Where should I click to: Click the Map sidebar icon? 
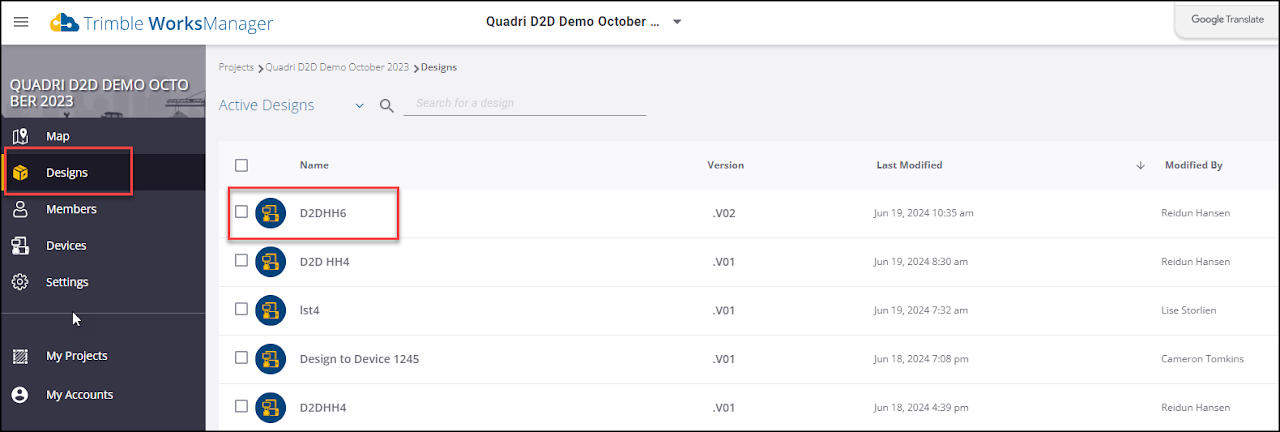19,136
